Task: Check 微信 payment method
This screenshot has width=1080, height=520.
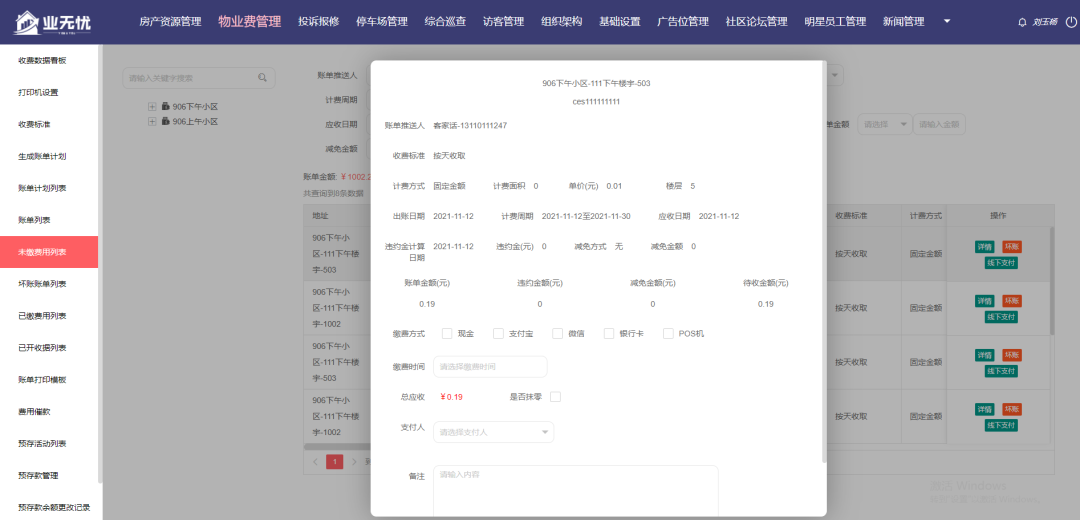Action: click(x=558, y=333)
